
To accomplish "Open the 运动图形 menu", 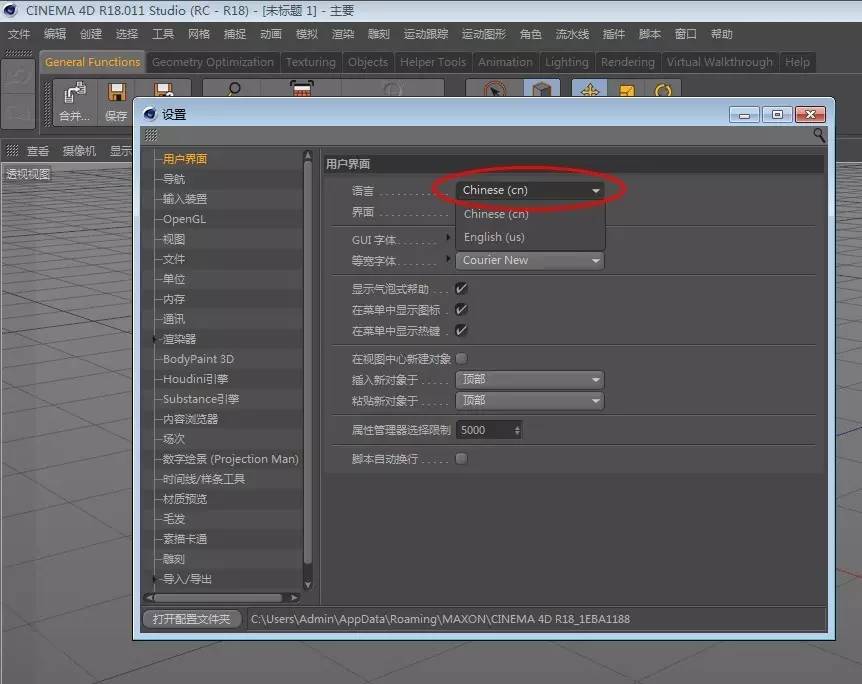I will [484, 34].
